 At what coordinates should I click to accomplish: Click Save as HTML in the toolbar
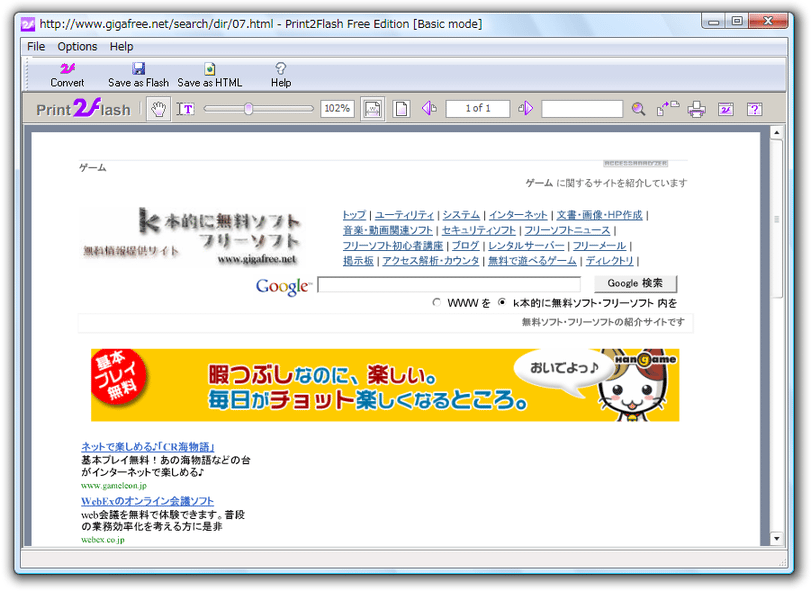pos(209,75)
